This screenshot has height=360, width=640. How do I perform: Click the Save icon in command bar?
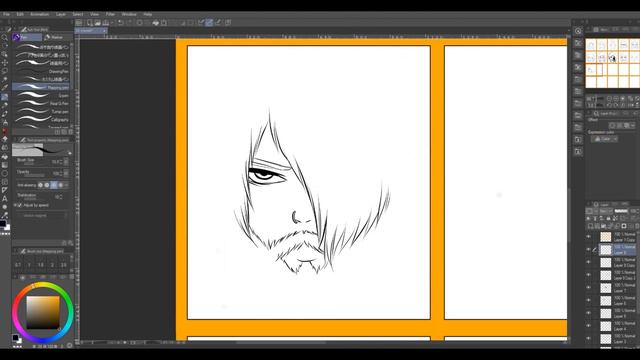point(106,23)
